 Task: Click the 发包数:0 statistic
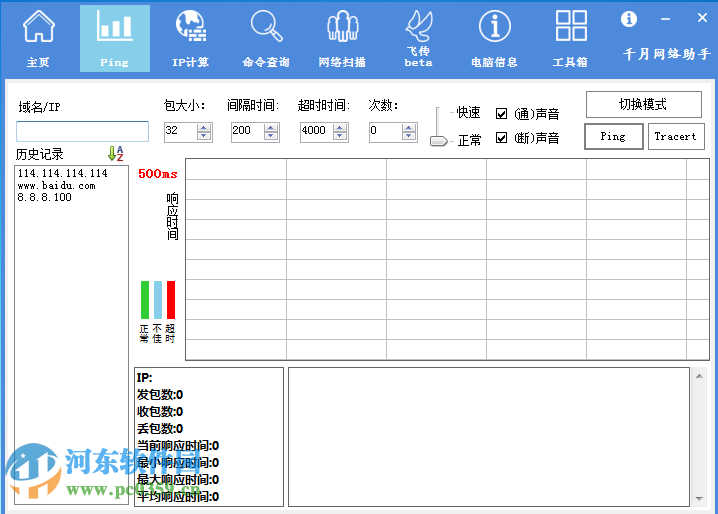pyautogui.click(x=160, y=394)
